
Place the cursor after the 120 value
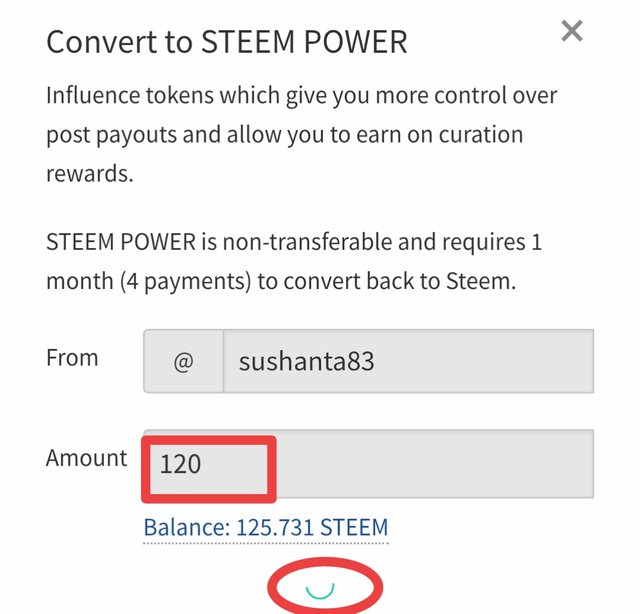(203, 464)
